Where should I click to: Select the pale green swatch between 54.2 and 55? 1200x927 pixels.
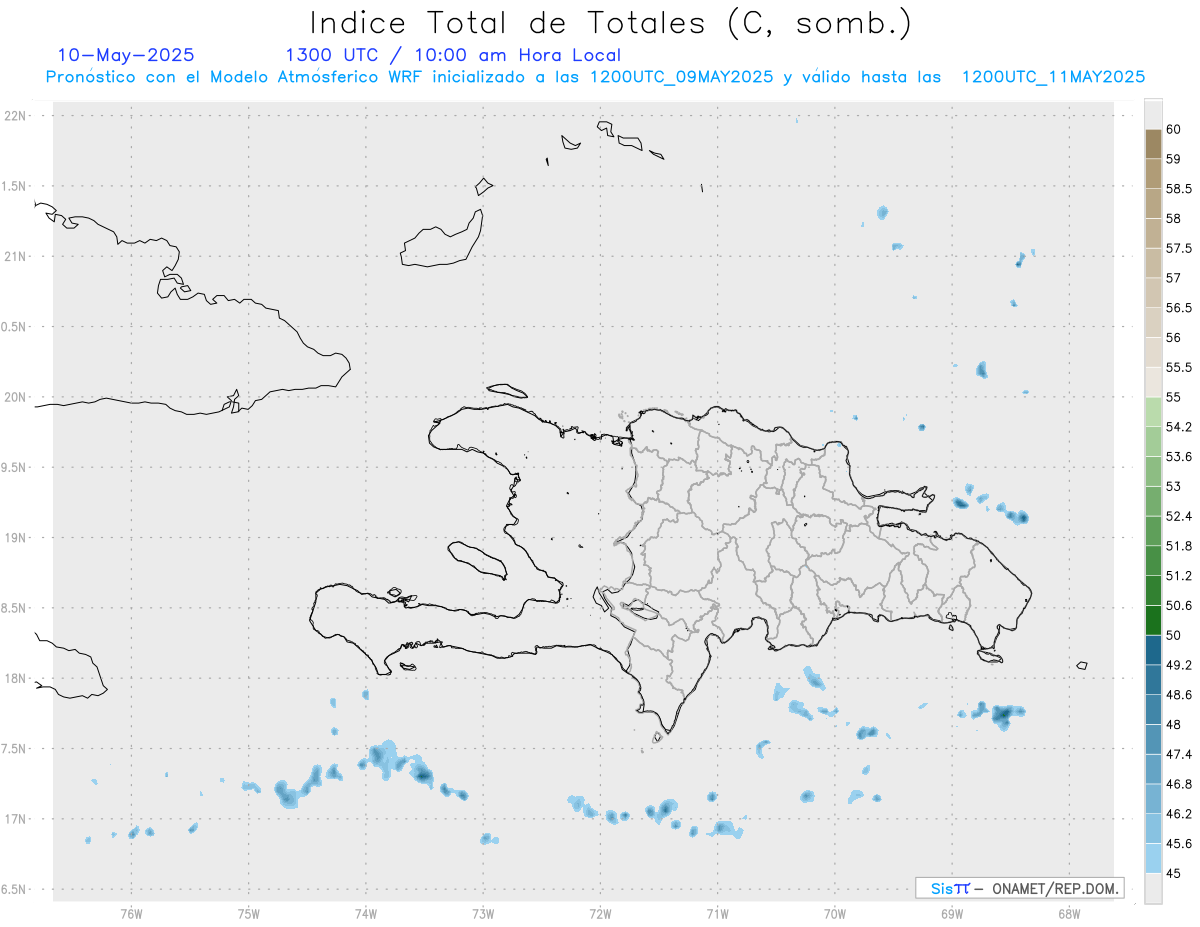coord(1153,412)
